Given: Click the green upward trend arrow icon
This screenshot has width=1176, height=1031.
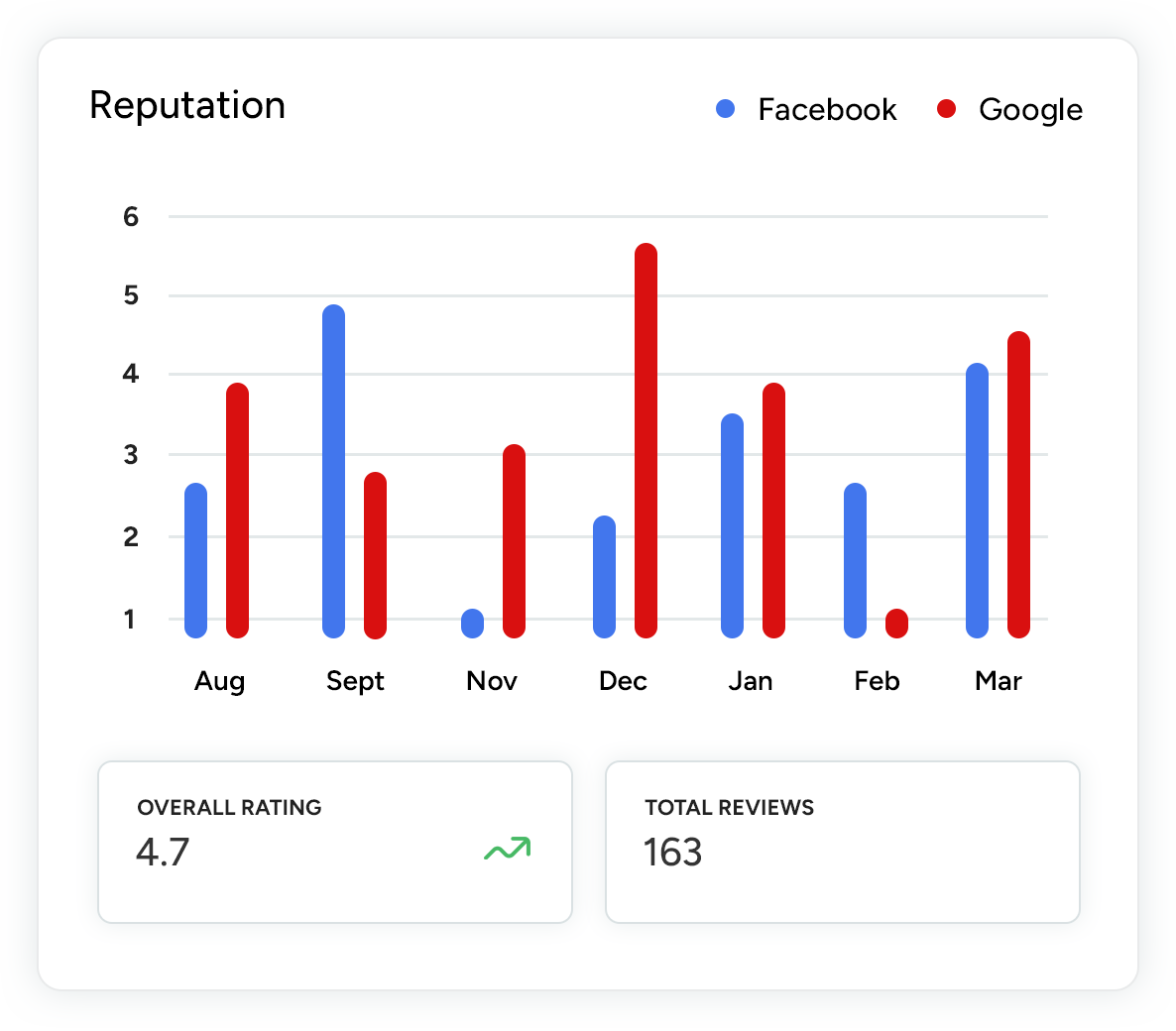Looking at the screenshot, I should tap(508, 849).
